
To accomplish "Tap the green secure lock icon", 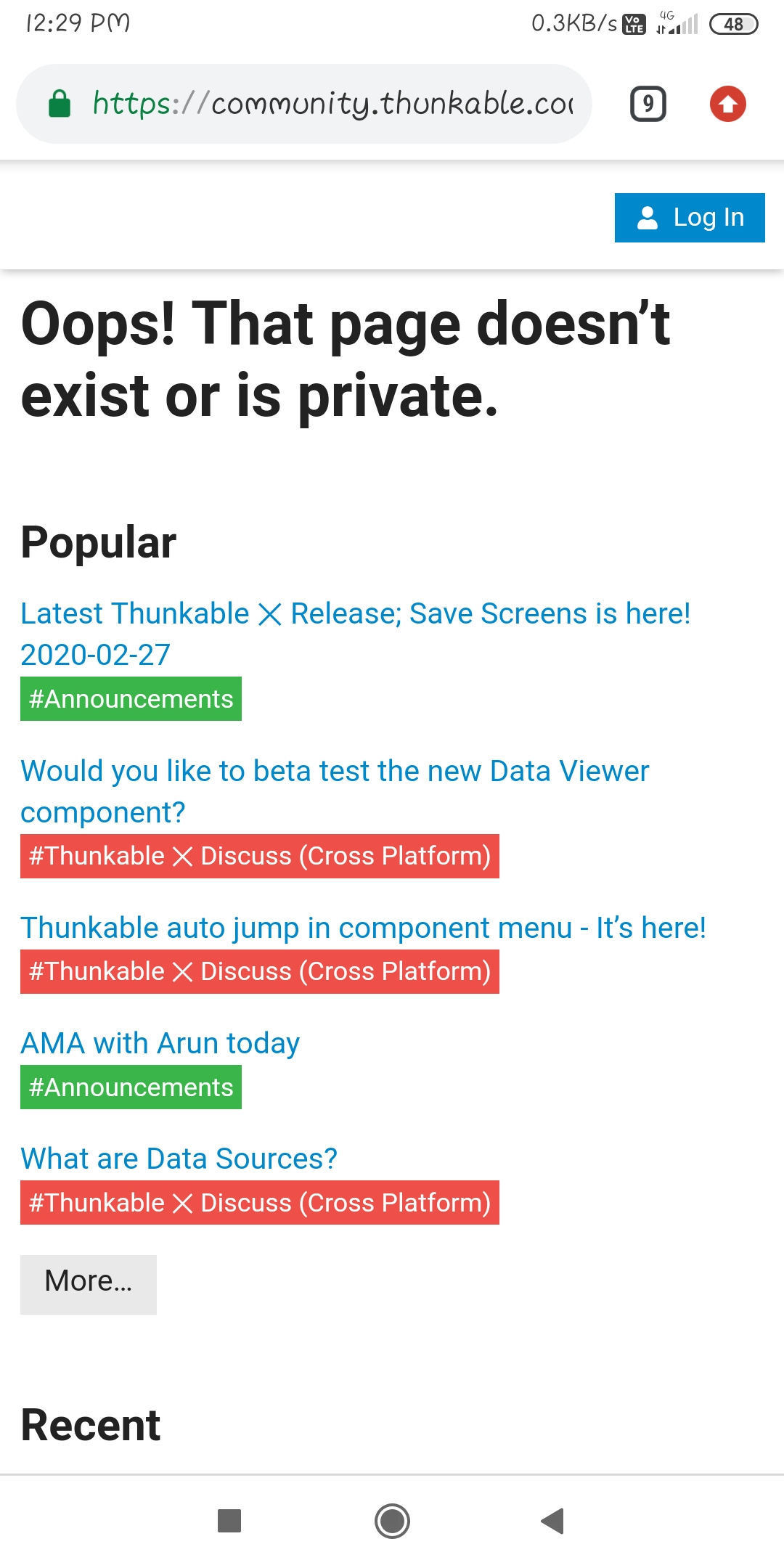I will pyautogui.click(x=60, y=104).
